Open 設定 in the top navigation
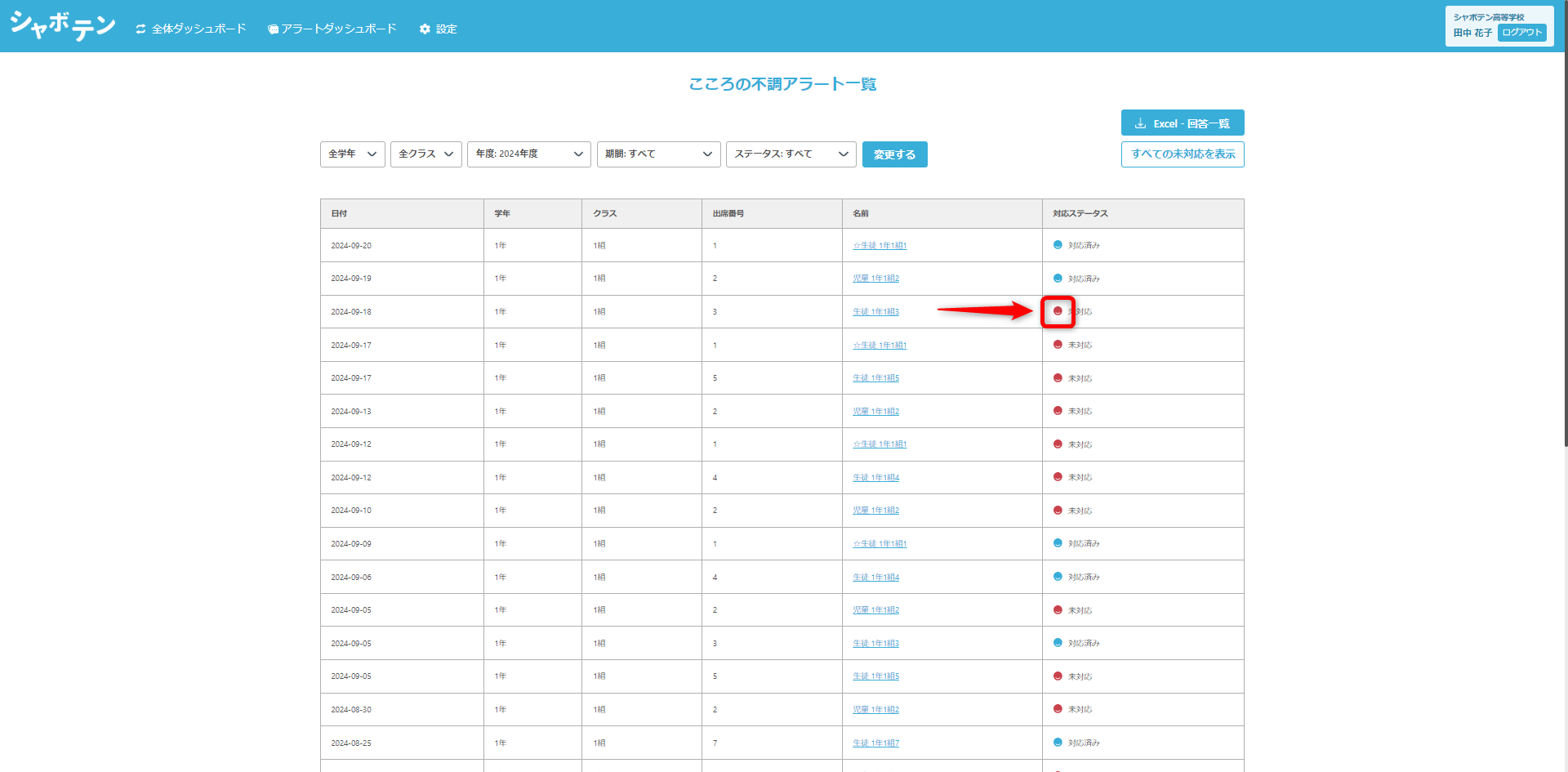 point(439,29)
